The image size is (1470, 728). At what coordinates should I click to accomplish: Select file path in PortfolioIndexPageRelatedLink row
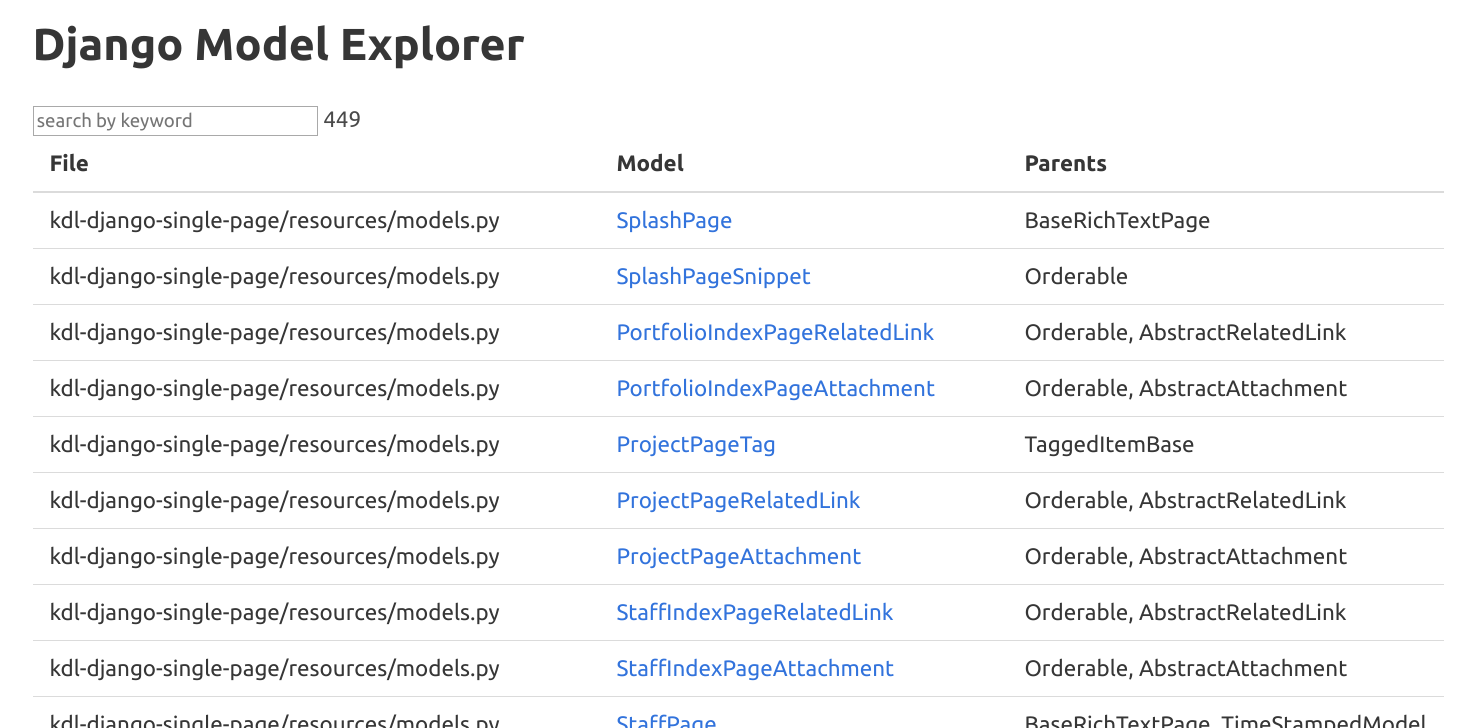click(x=274, y=333)
